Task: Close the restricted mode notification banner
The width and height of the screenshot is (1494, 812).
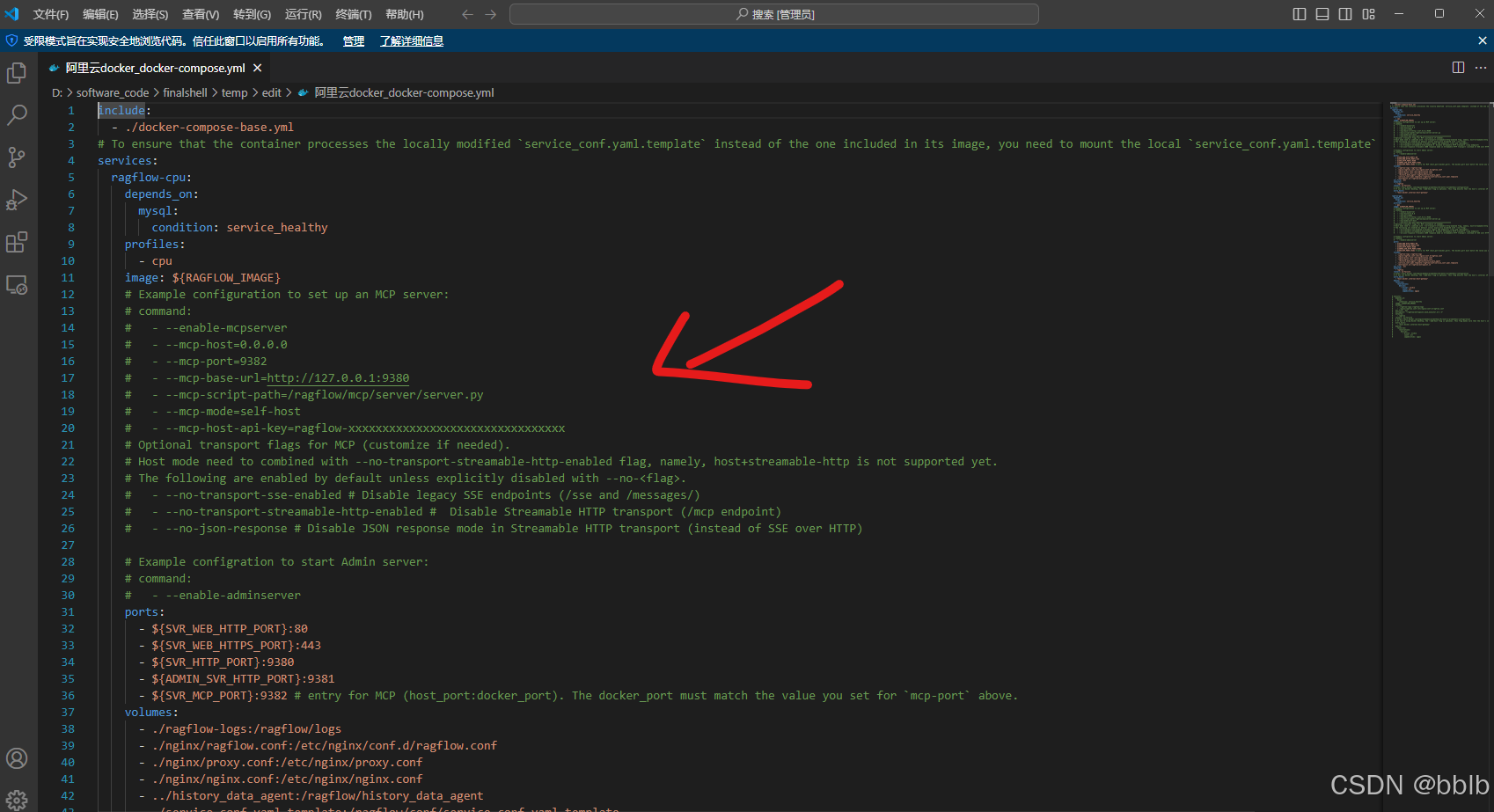Action: [x=1482, y=40]
